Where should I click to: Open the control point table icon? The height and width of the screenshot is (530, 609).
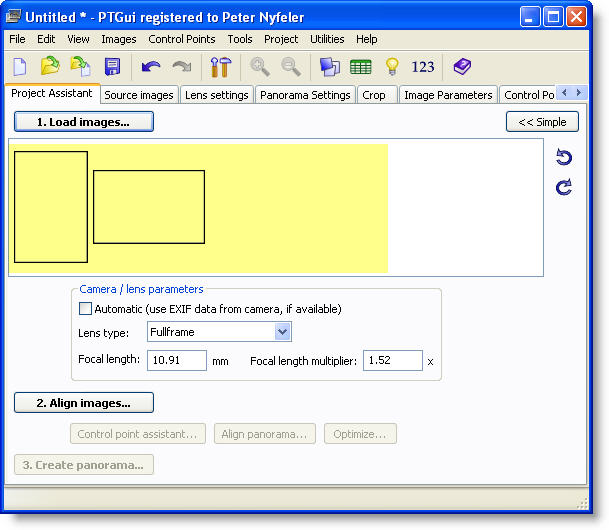coord(360,67)
